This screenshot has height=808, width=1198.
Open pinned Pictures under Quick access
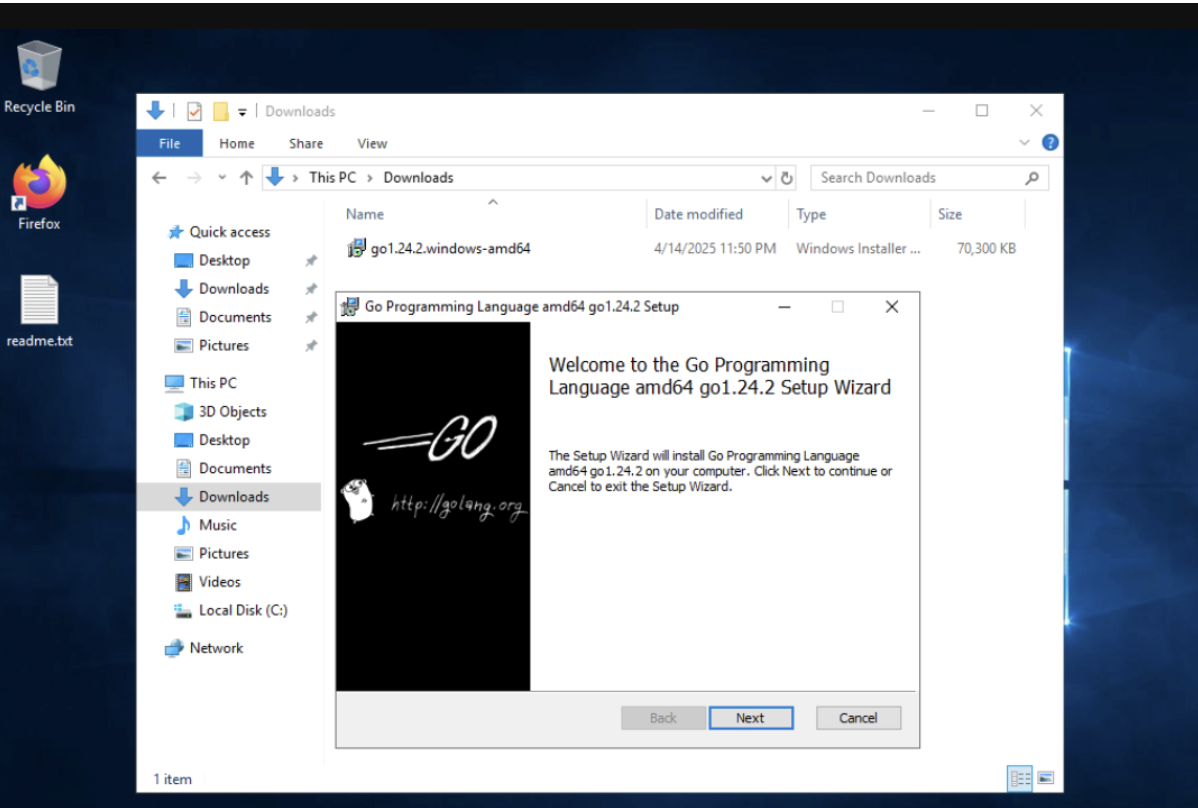click(x=223, y=345)
